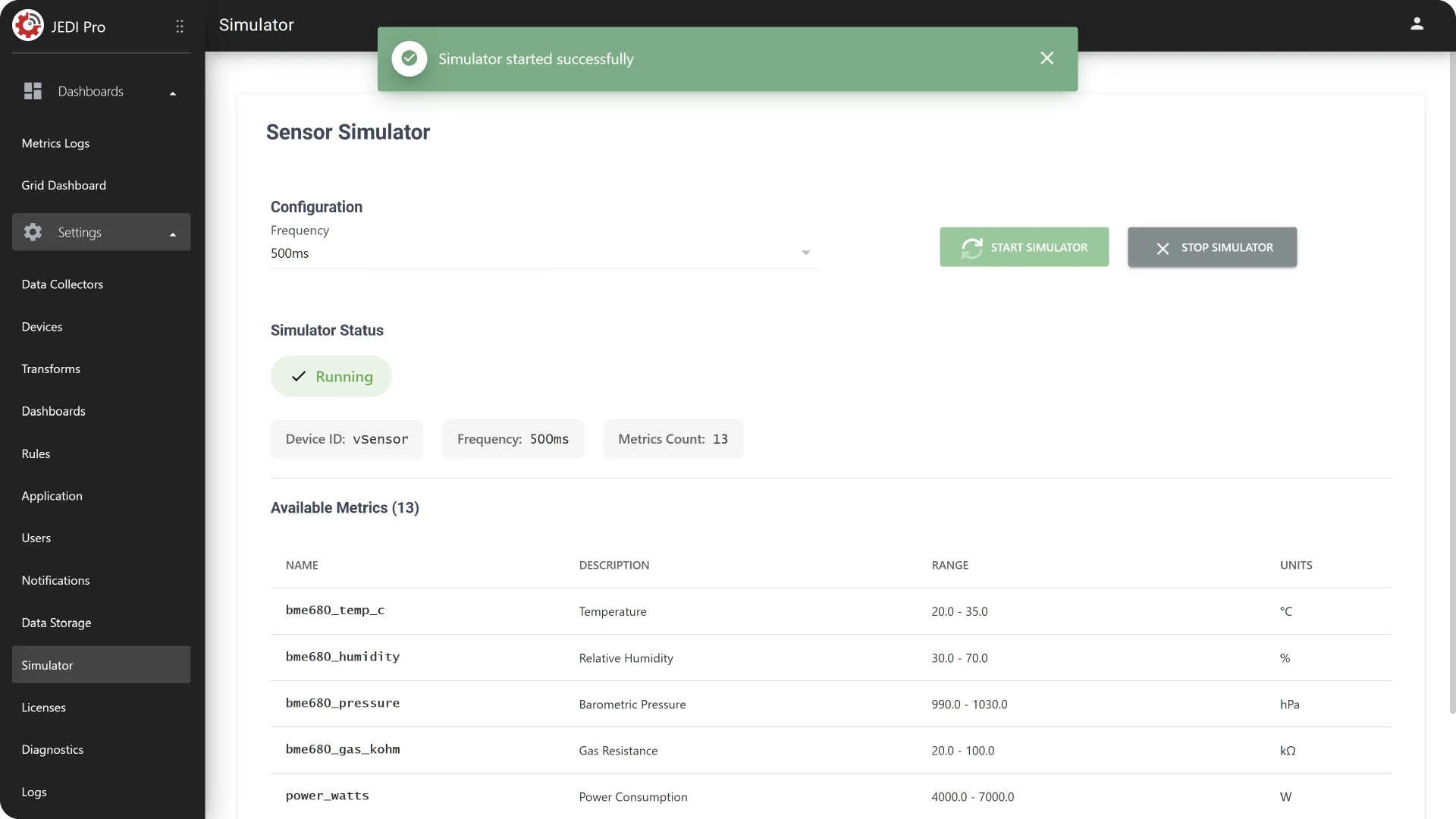Click the Settings gear icon

33,232
